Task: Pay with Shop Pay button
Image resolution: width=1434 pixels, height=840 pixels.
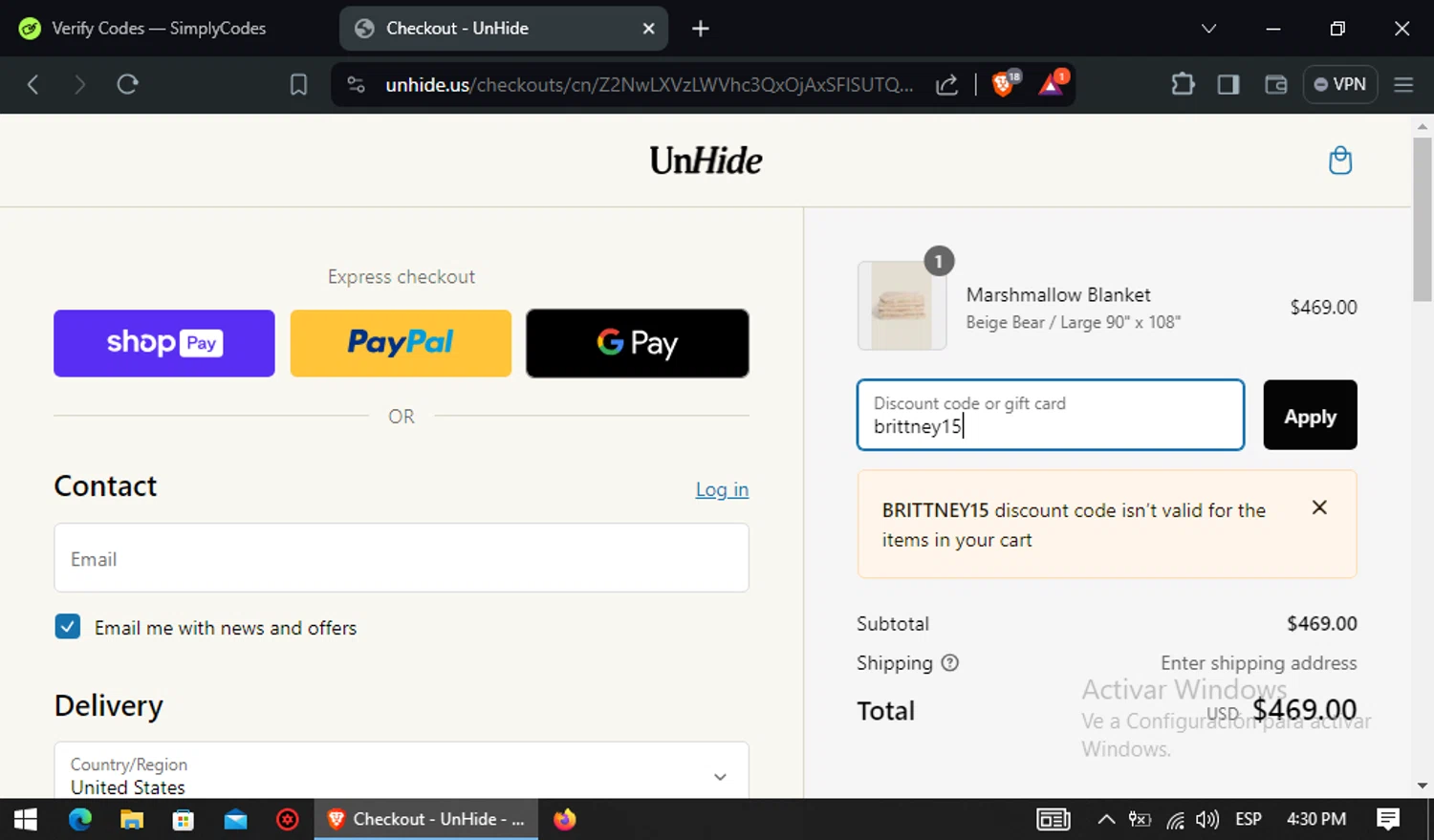Action: [x=164, y=343]
